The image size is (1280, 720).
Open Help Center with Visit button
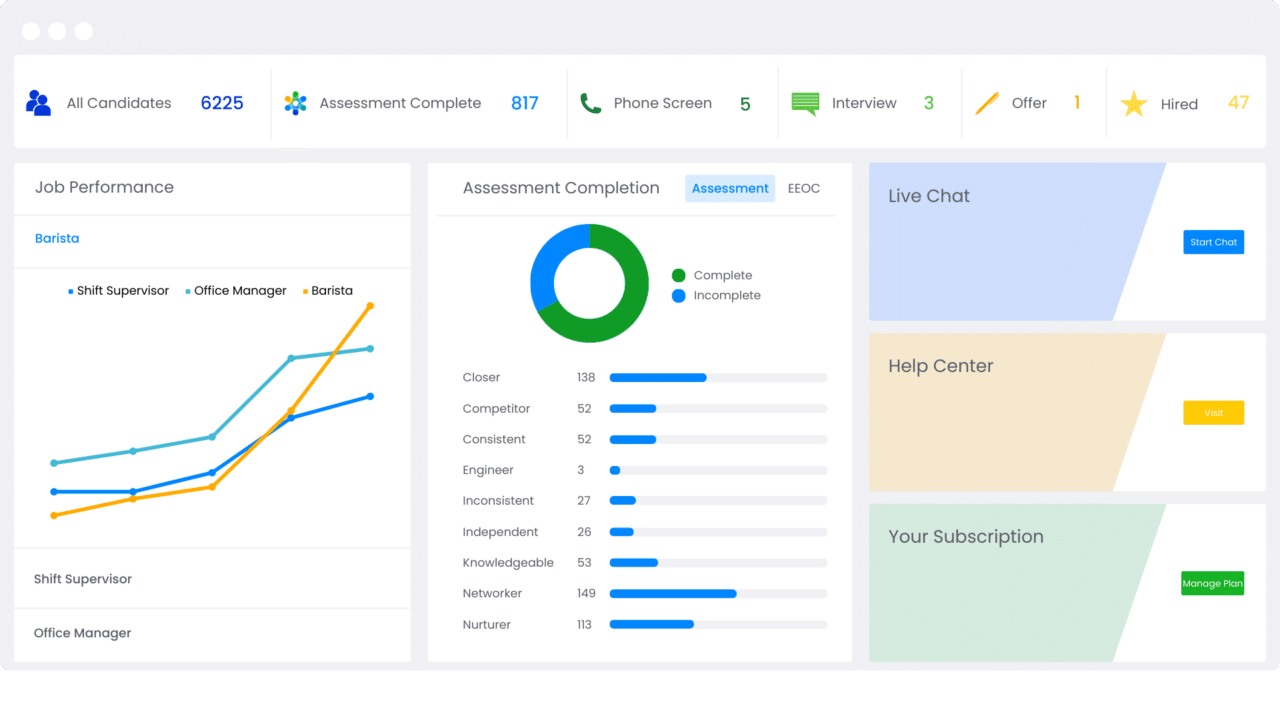(1213, 413)
